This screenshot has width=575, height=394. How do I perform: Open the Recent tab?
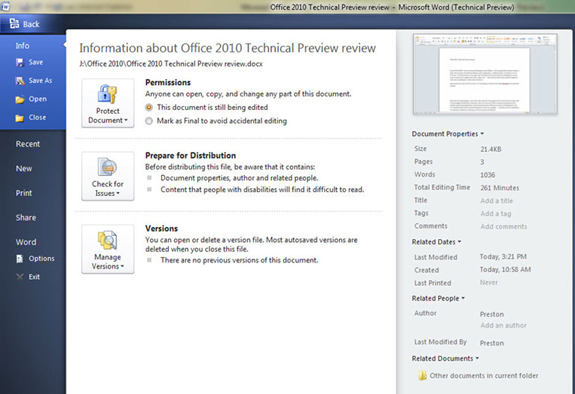pyautogui.click(x=28, y=144)
